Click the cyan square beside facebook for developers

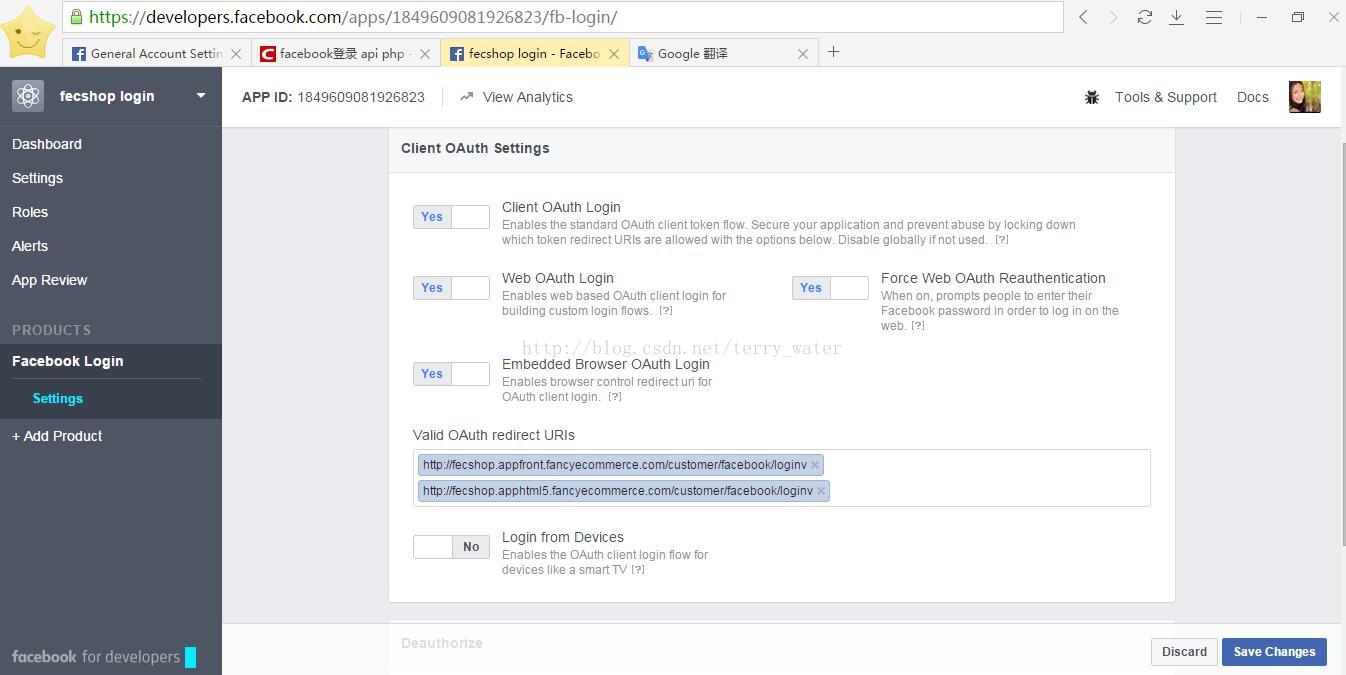point(191,657)
